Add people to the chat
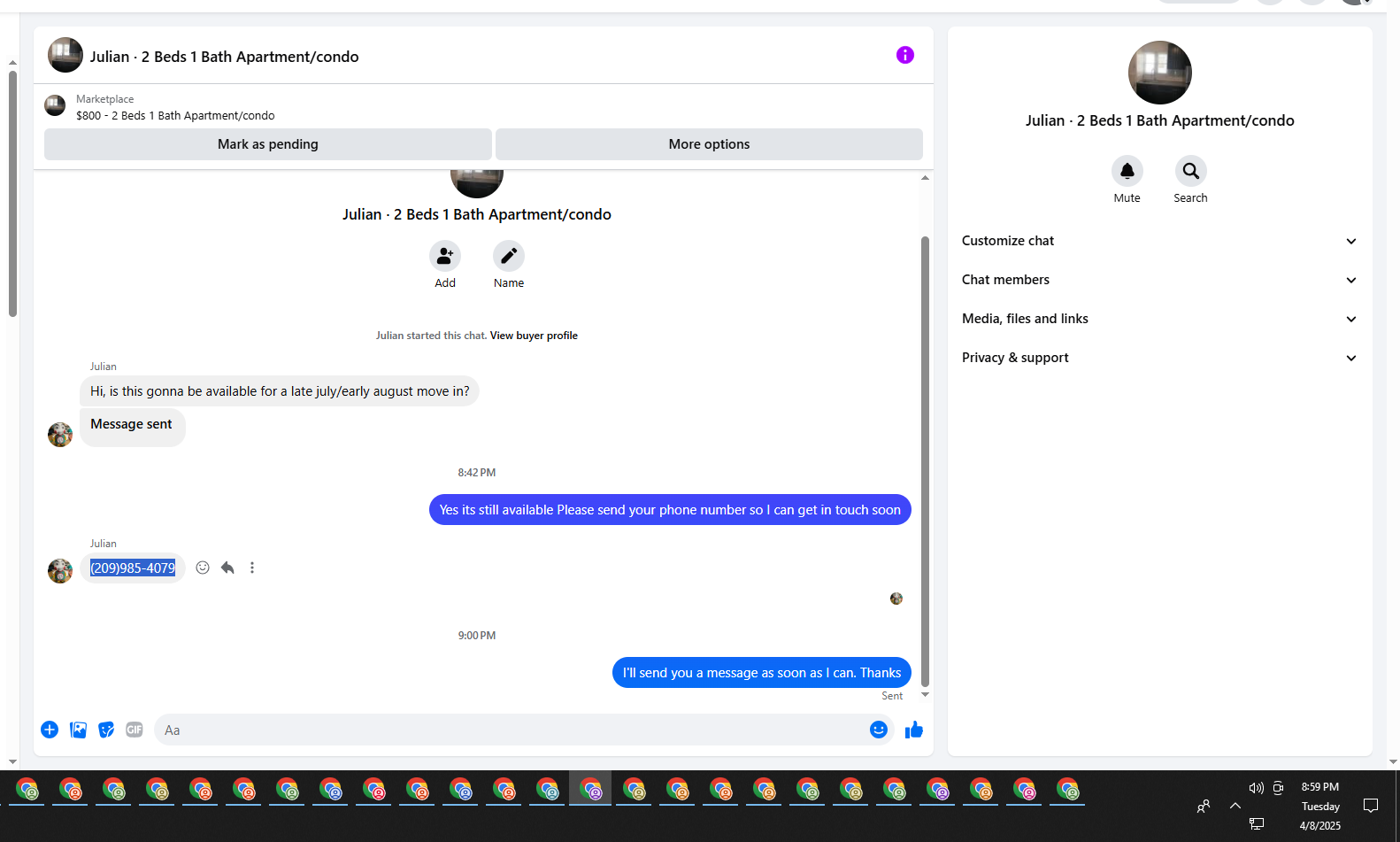The width and height of the screenshot is (1400, 842). [445, 256]
